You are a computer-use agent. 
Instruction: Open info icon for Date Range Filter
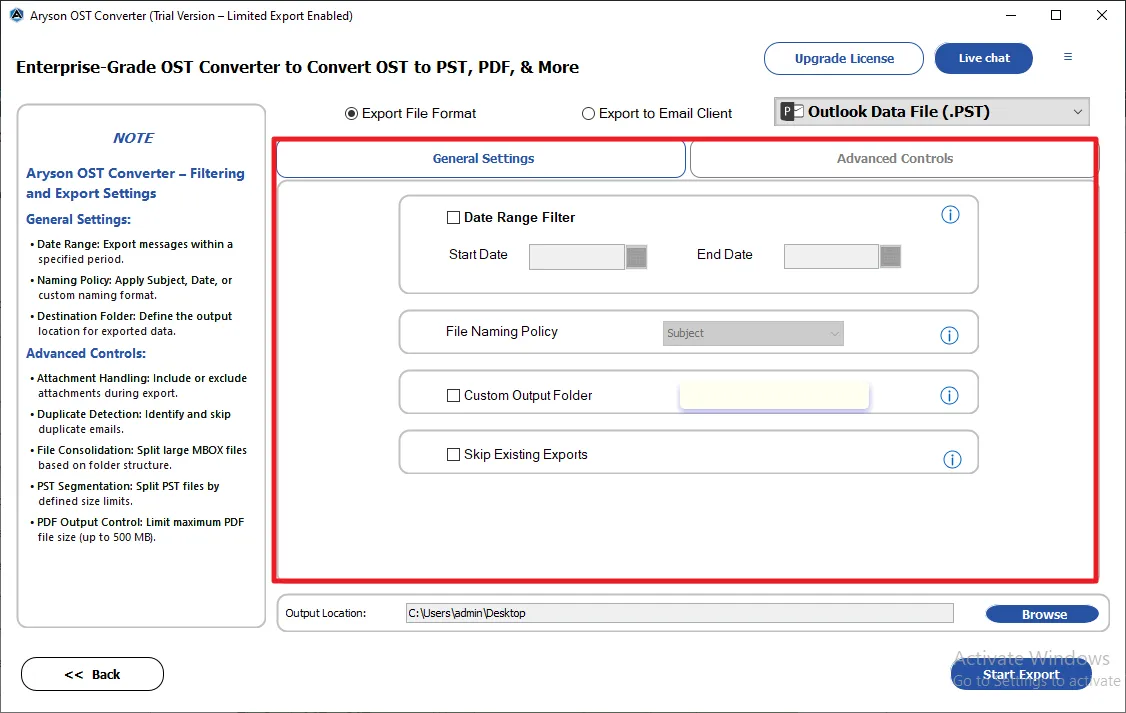[950, 215]
